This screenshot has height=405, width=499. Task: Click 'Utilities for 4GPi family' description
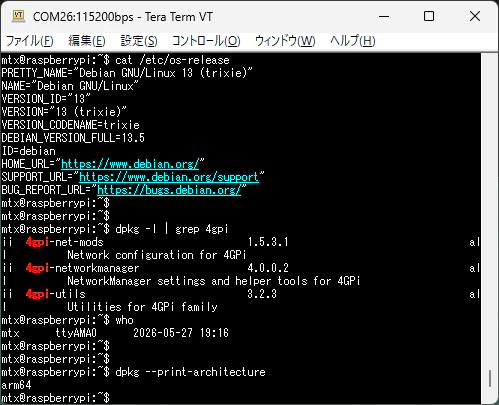(142, 307)
